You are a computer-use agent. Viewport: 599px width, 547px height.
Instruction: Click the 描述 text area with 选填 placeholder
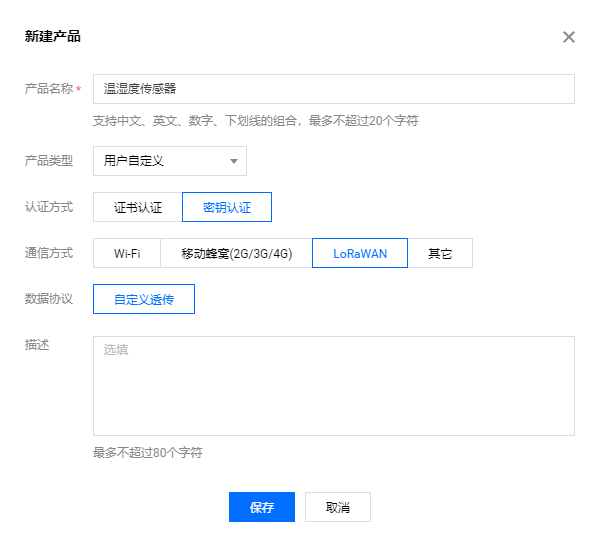333,386
